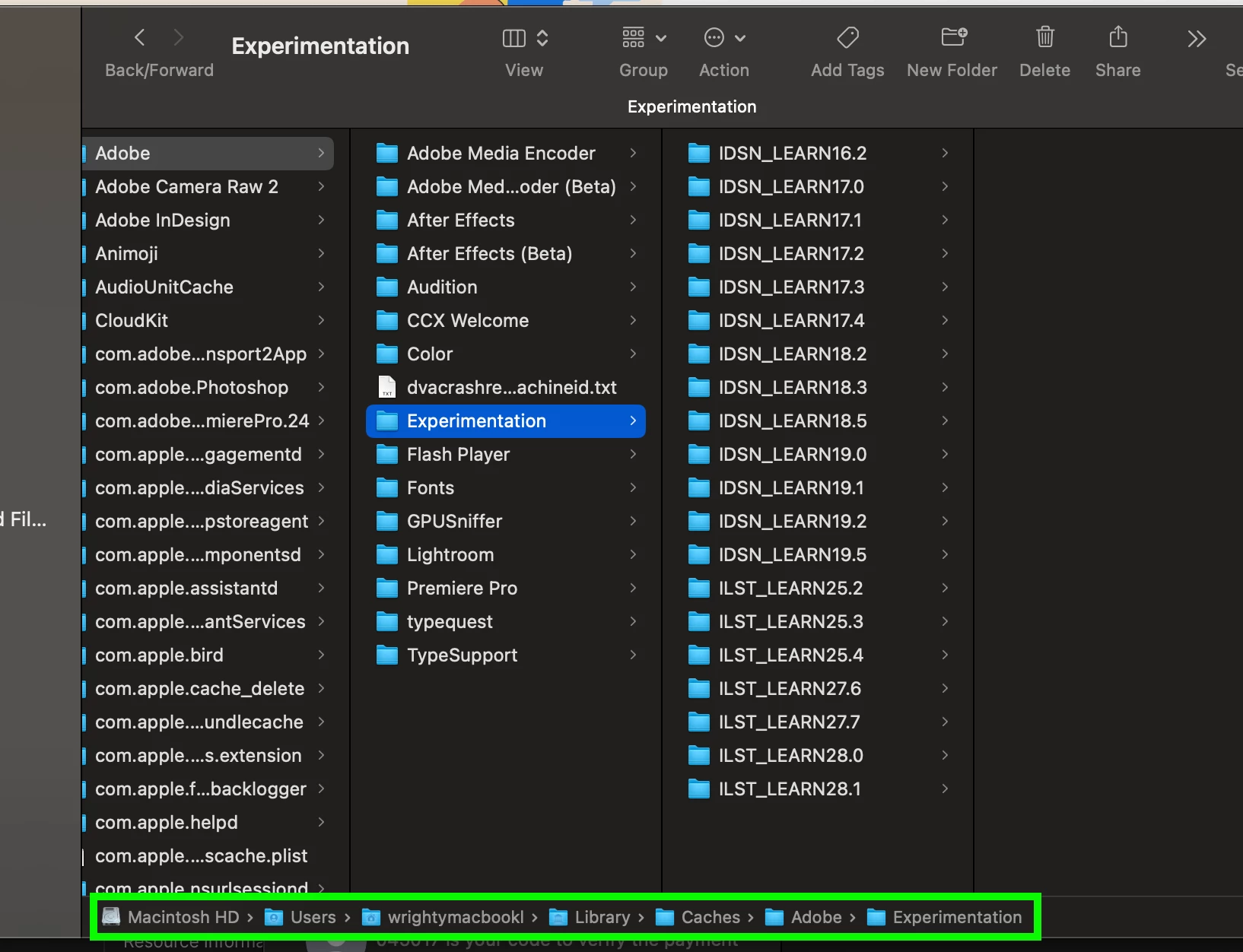Screen dimensions: 1243x952
Task: Expand the IDSN_LEARN18.2 folder chevron
Action: point(945,354)
